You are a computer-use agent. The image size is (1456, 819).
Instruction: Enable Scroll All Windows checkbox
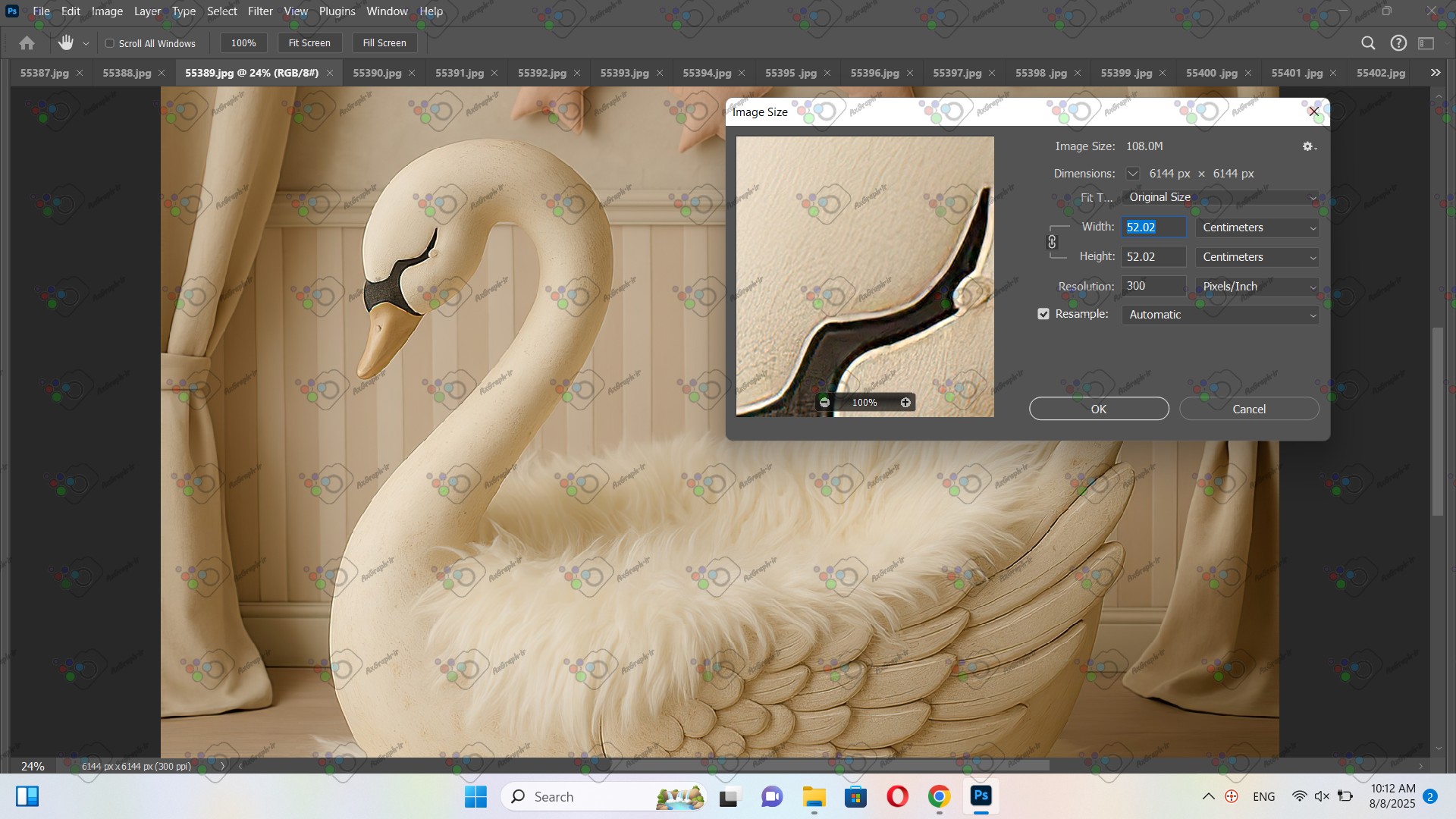click(110, 43)
